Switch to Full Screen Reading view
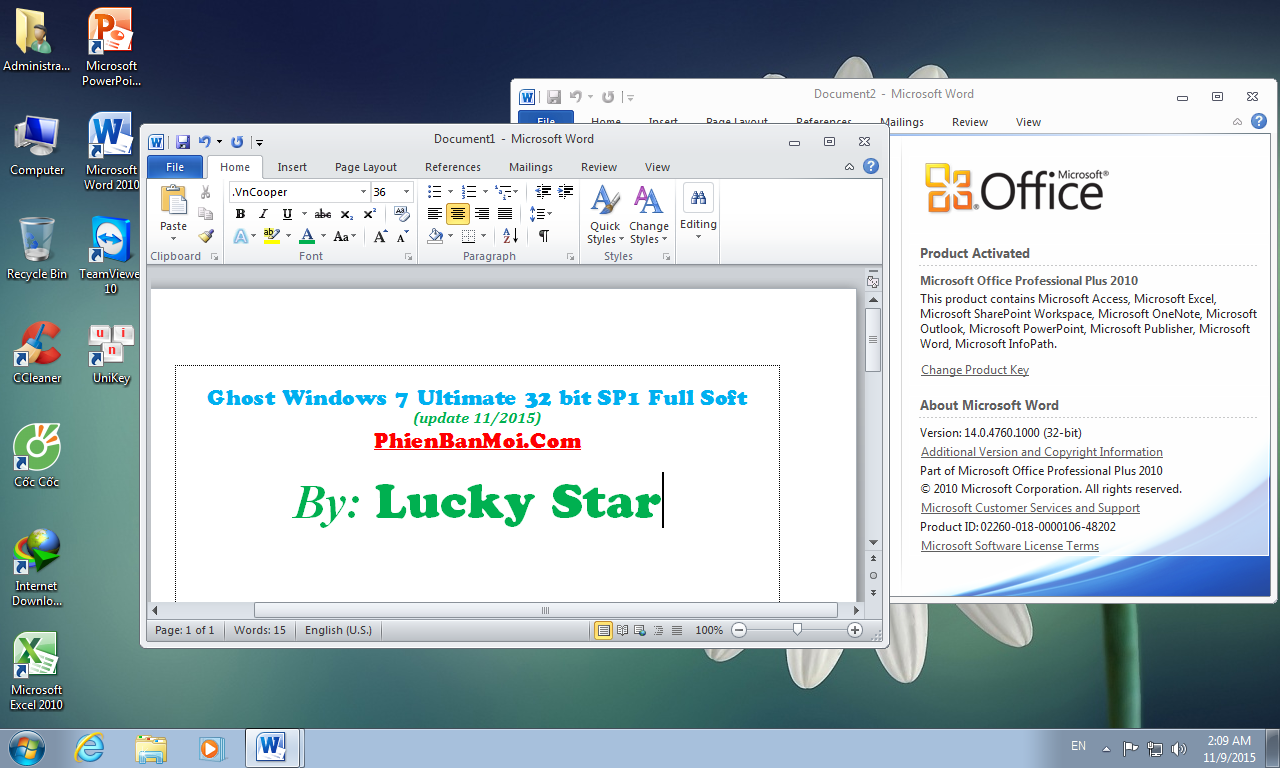This screenshot has height=768, width=1280. tap(622, 630)
